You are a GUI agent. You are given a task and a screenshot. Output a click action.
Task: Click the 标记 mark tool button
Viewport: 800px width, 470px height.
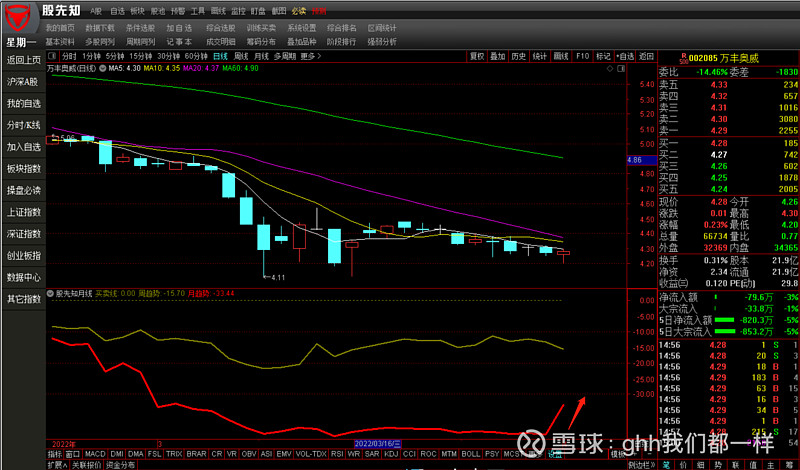[x=603, y=57]
